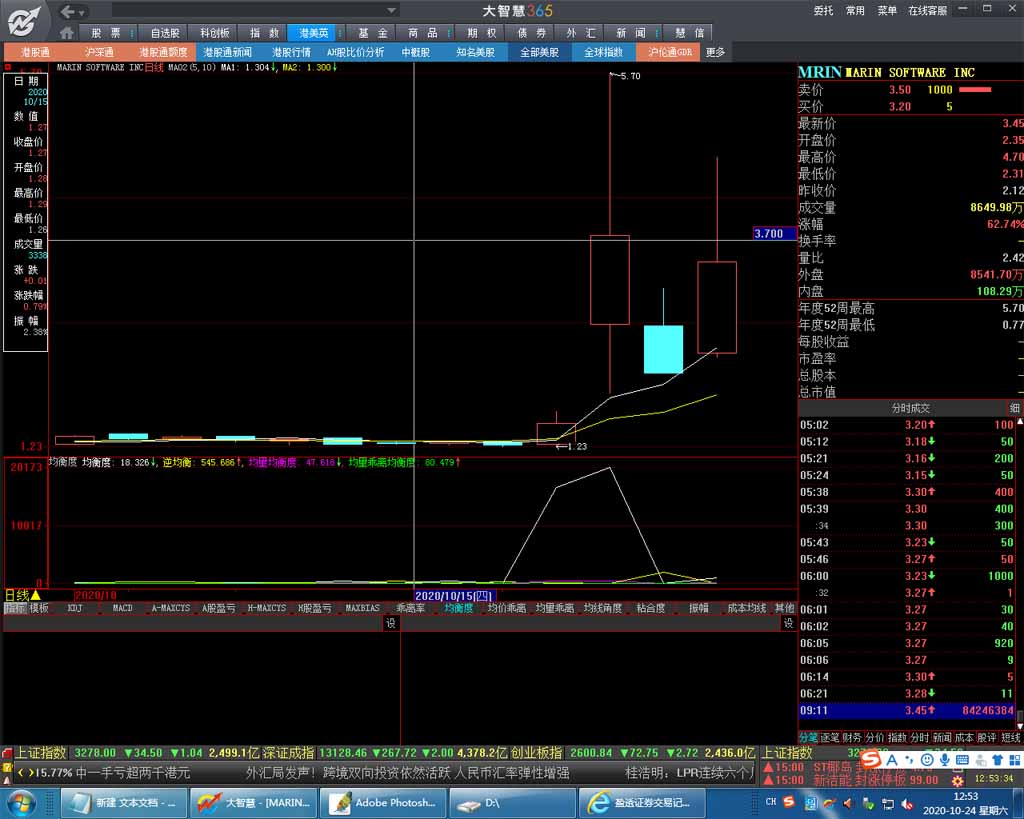Select the 乖离率 indicator
This screenshot has height=819, width=1024.
[410, 608]
